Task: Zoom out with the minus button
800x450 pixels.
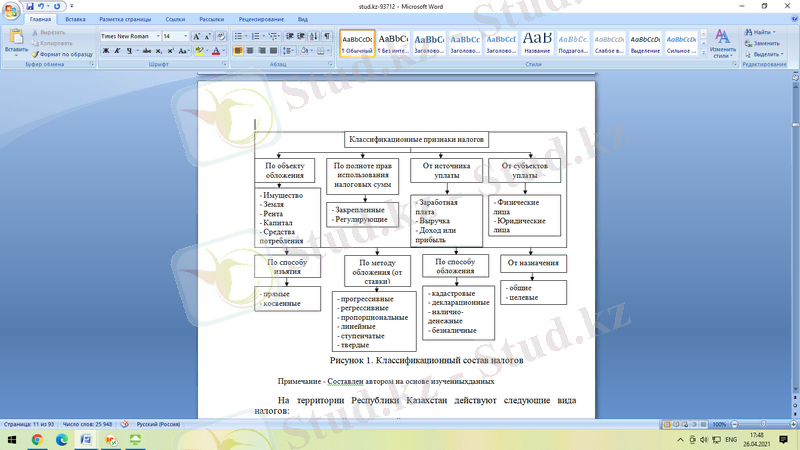Action: (735, 424)
